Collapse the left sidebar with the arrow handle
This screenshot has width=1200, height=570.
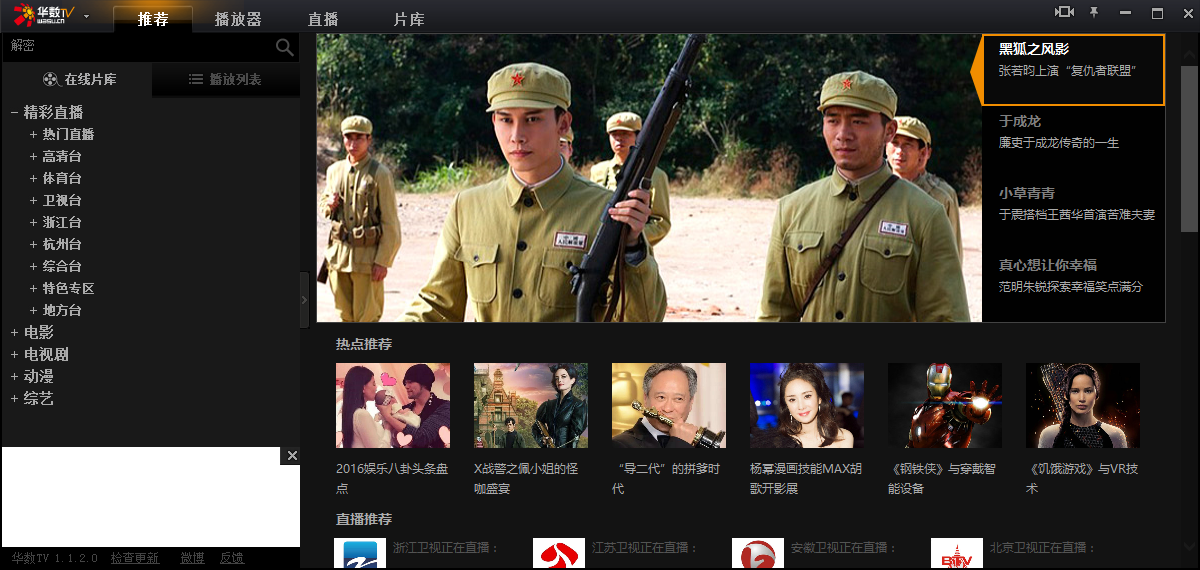pos(305,299)
